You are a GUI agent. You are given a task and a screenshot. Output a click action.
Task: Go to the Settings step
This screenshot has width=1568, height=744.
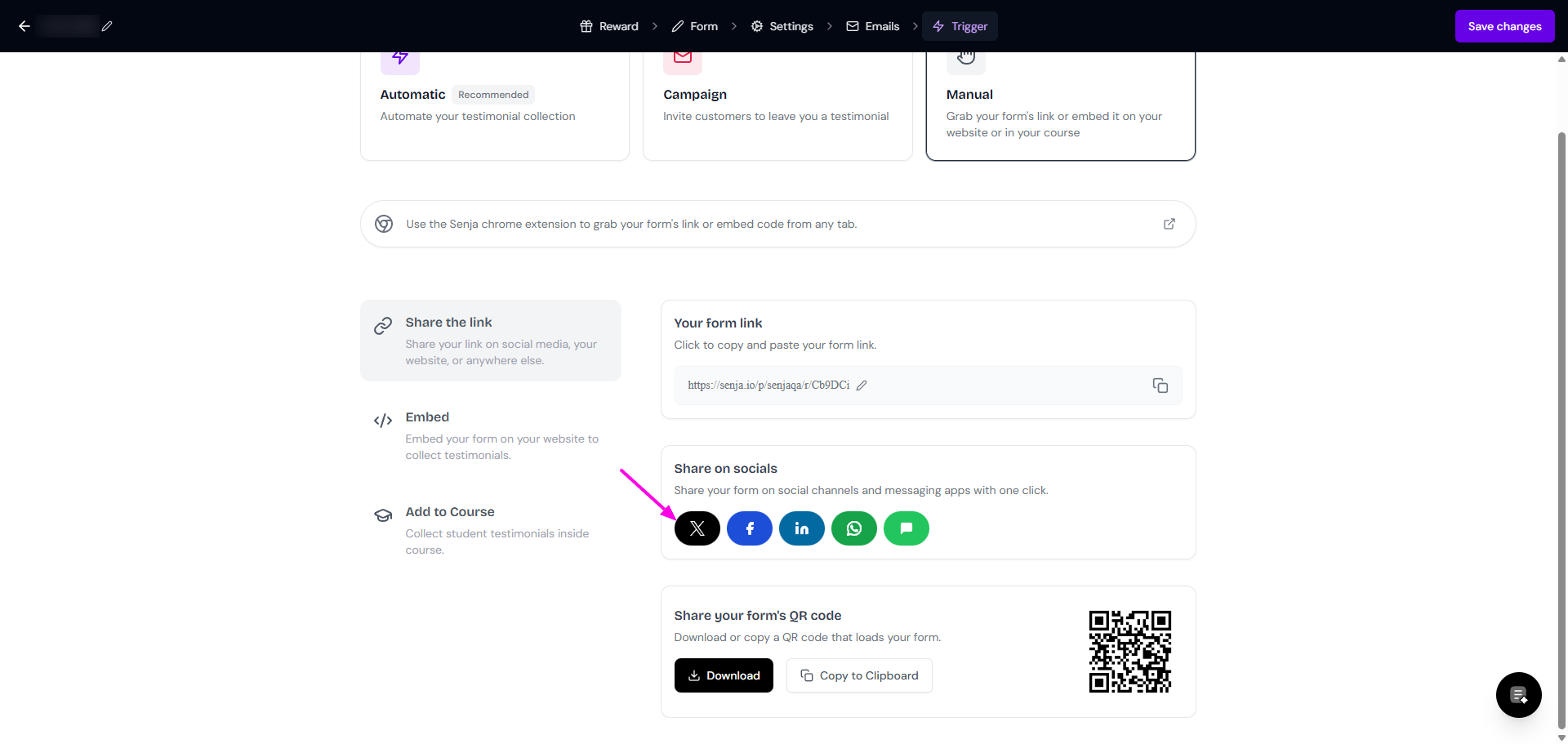[782, 26]
